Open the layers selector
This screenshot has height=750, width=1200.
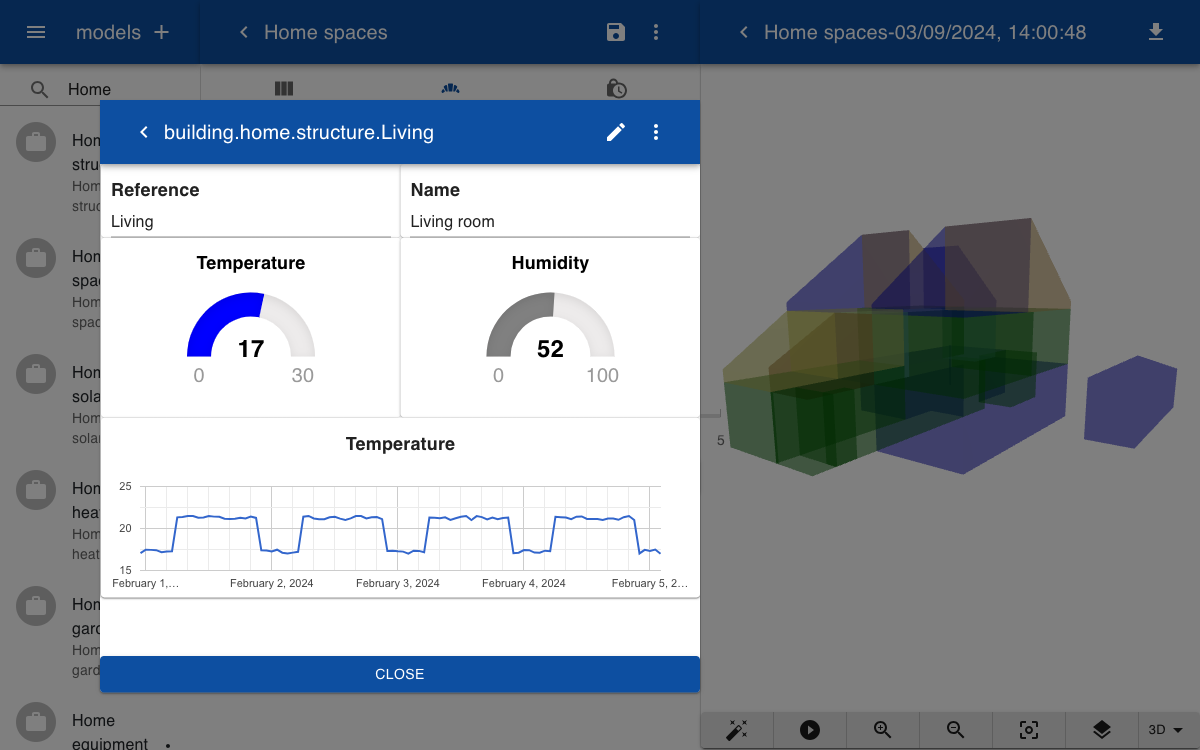tap(1101, 730)
